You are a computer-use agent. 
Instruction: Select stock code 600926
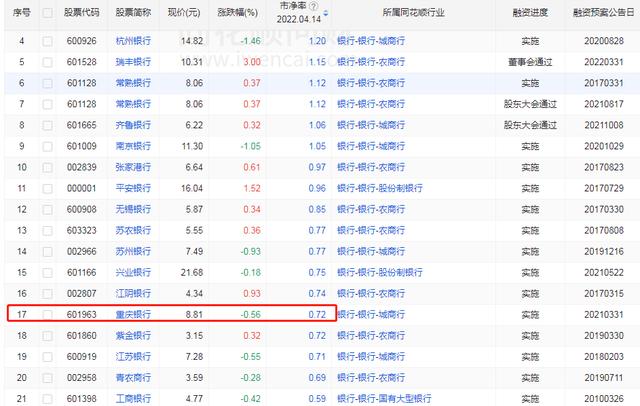pyautogui.click(x=82, y=41)
